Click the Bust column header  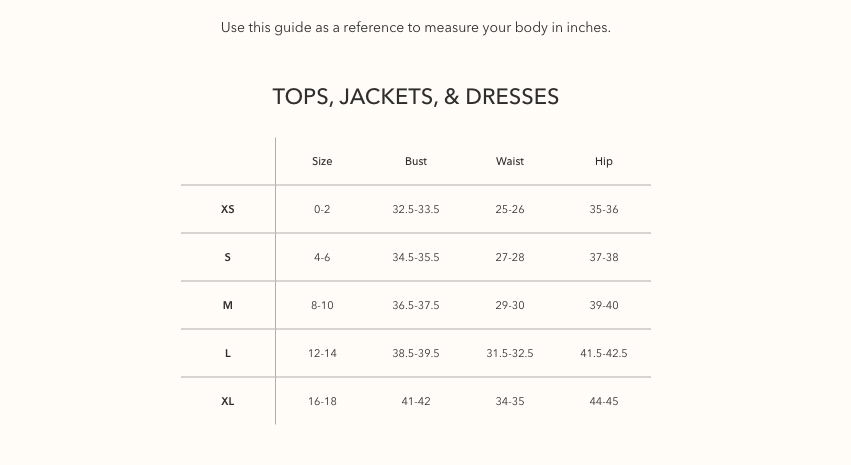416,161
